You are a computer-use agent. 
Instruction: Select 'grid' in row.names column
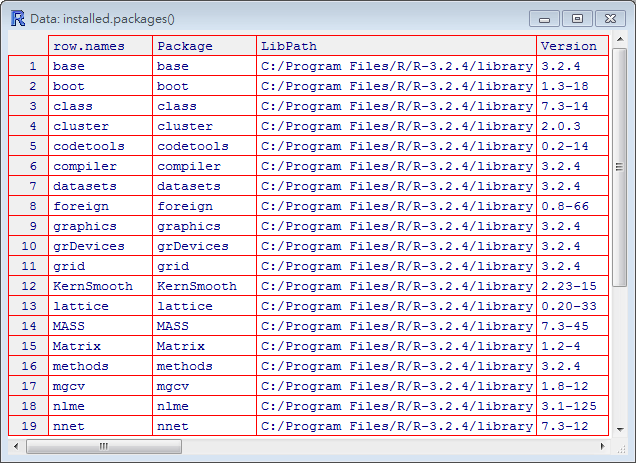click(101, 266)
